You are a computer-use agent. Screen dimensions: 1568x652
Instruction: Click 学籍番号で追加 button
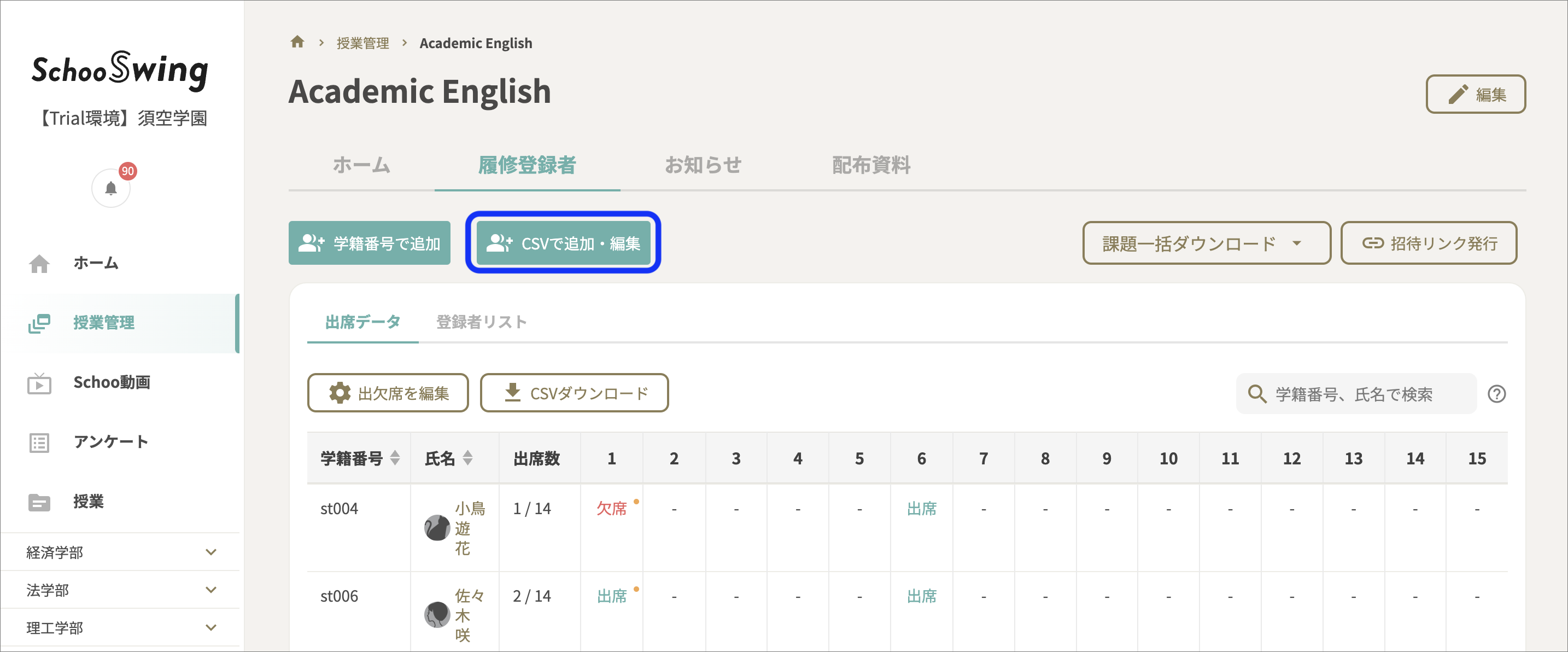click(370, 243)
